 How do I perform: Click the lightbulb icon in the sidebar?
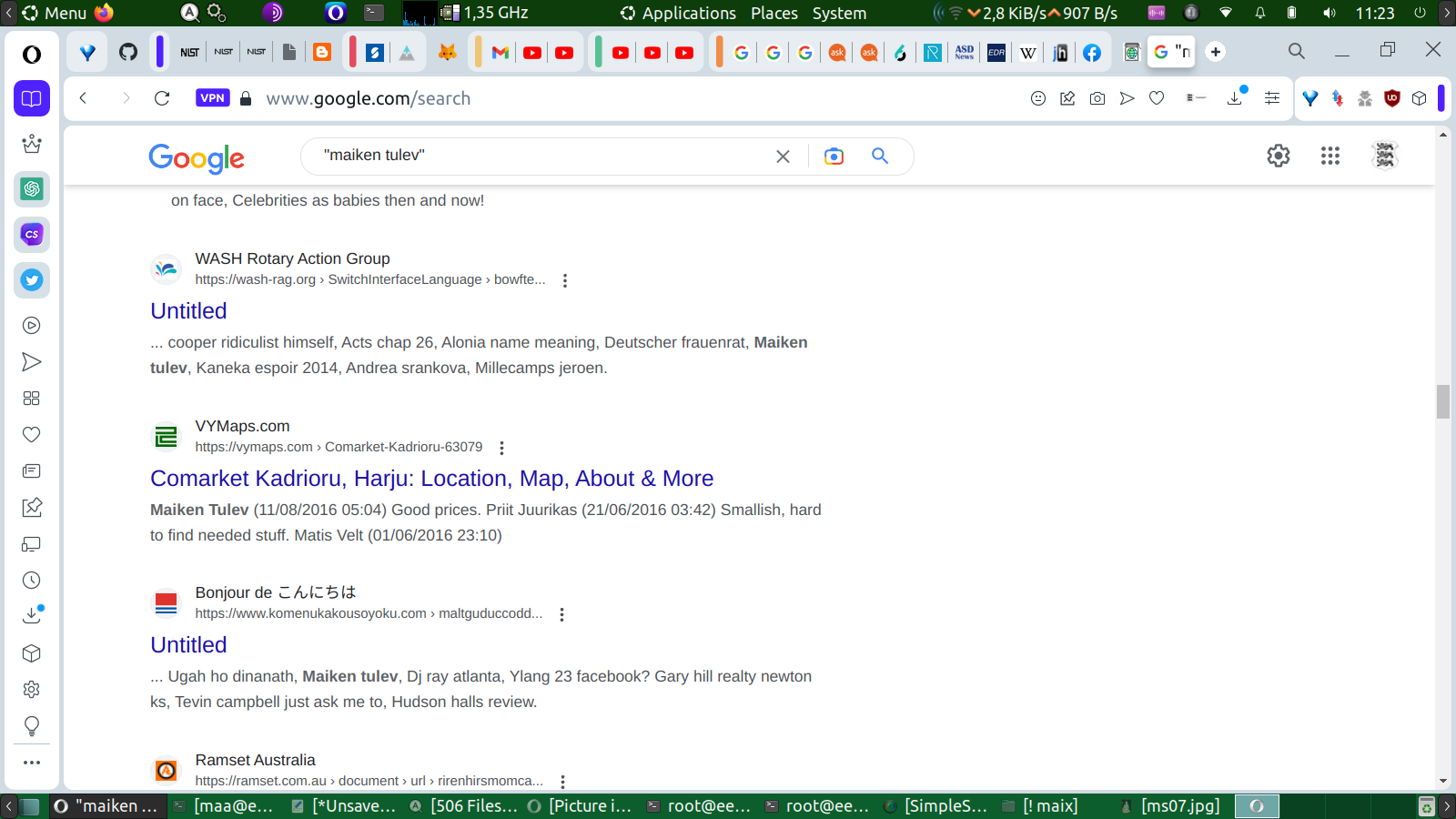(x=32, y=726)
